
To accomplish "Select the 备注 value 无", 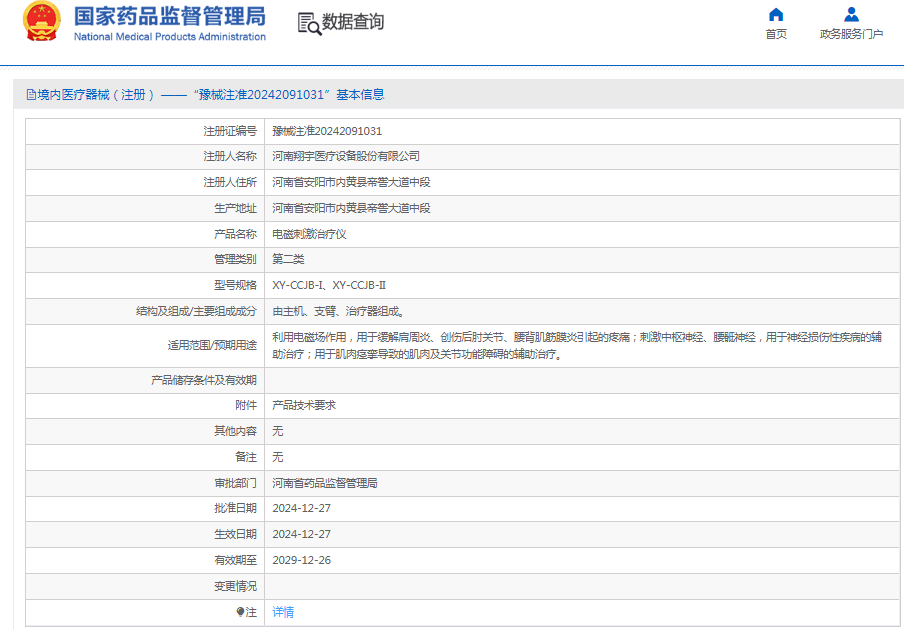I will point(278,457).
